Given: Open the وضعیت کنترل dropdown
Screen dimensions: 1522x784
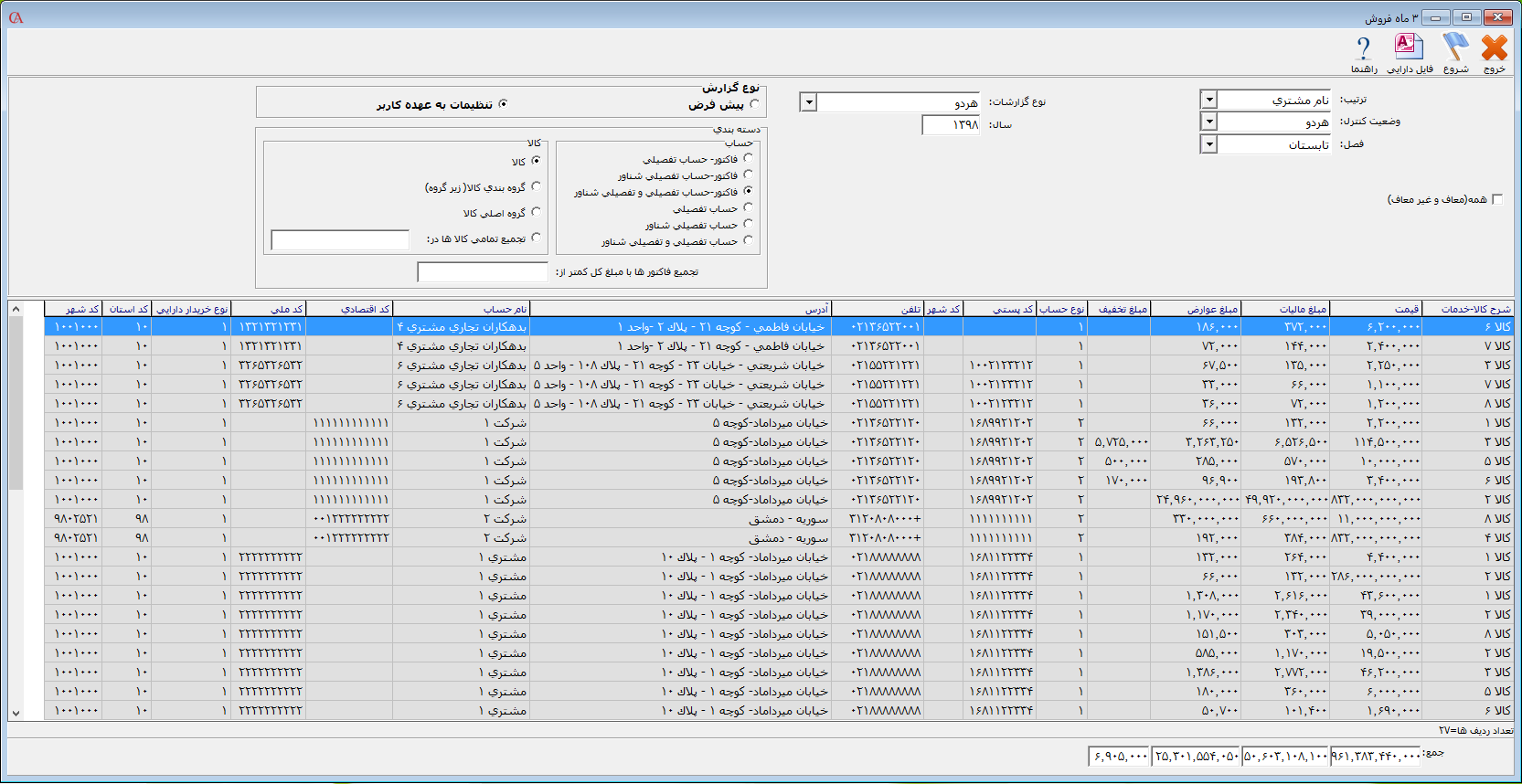Looking at the screenshot, I should click(1208, 122).
